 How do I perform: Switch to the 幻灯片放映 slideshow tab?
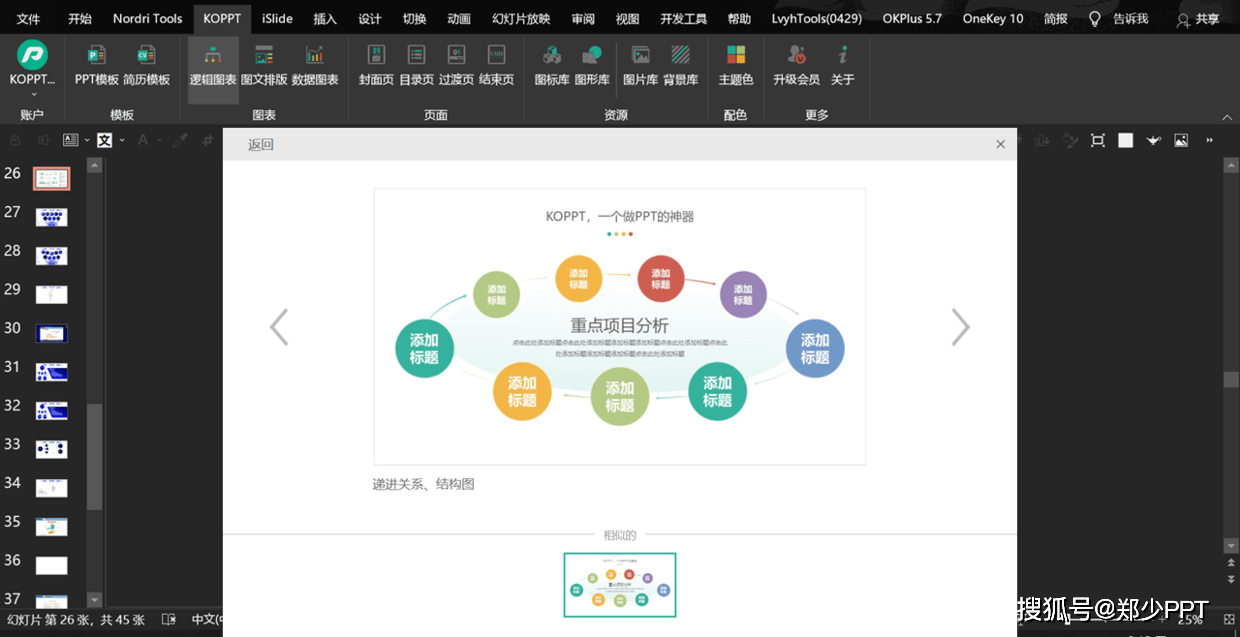click(x=521, y=18)
